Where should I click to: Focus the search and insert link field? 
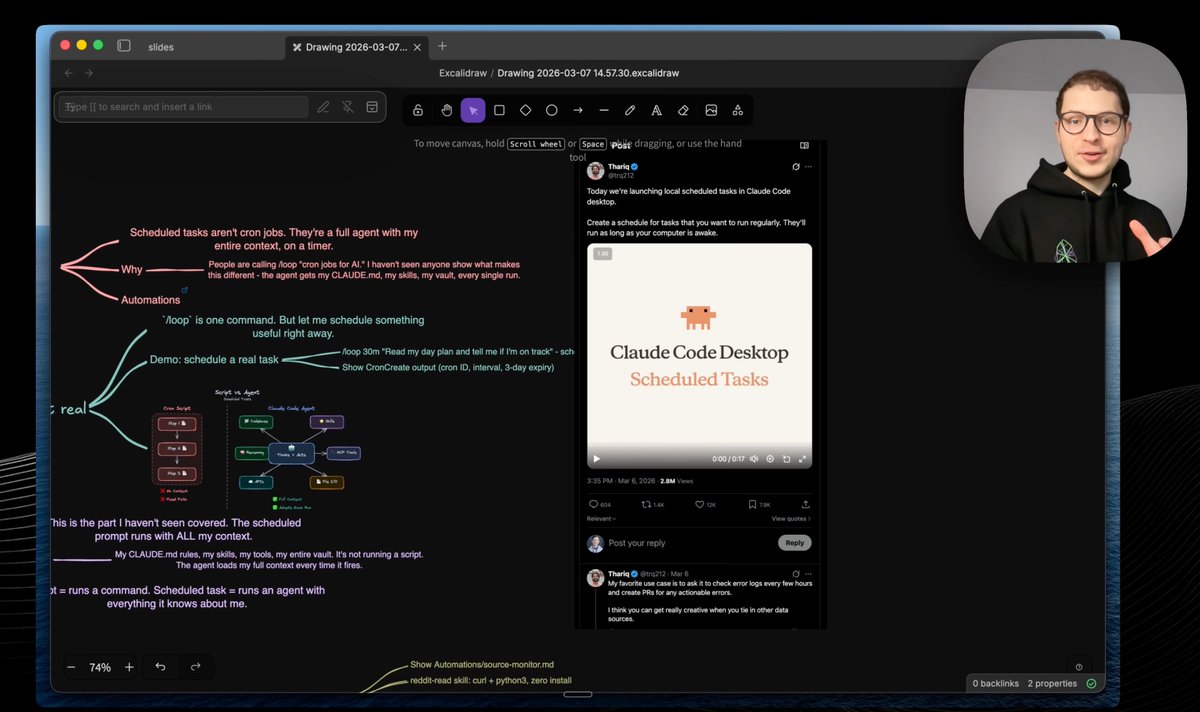183,107
